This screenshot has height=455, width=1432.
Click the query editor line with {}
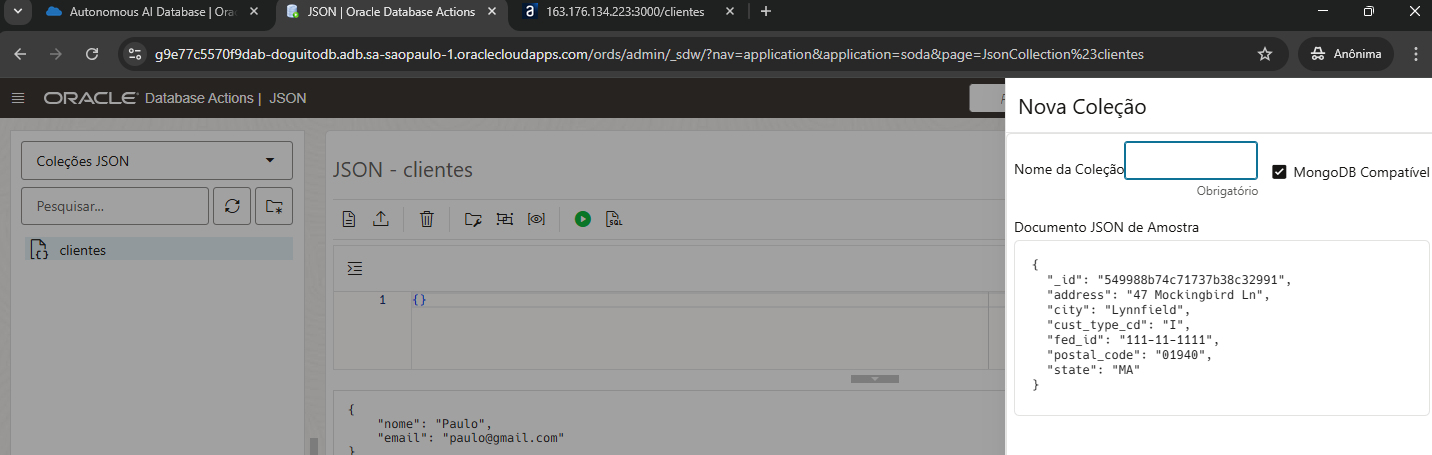(x=419, y=300)
